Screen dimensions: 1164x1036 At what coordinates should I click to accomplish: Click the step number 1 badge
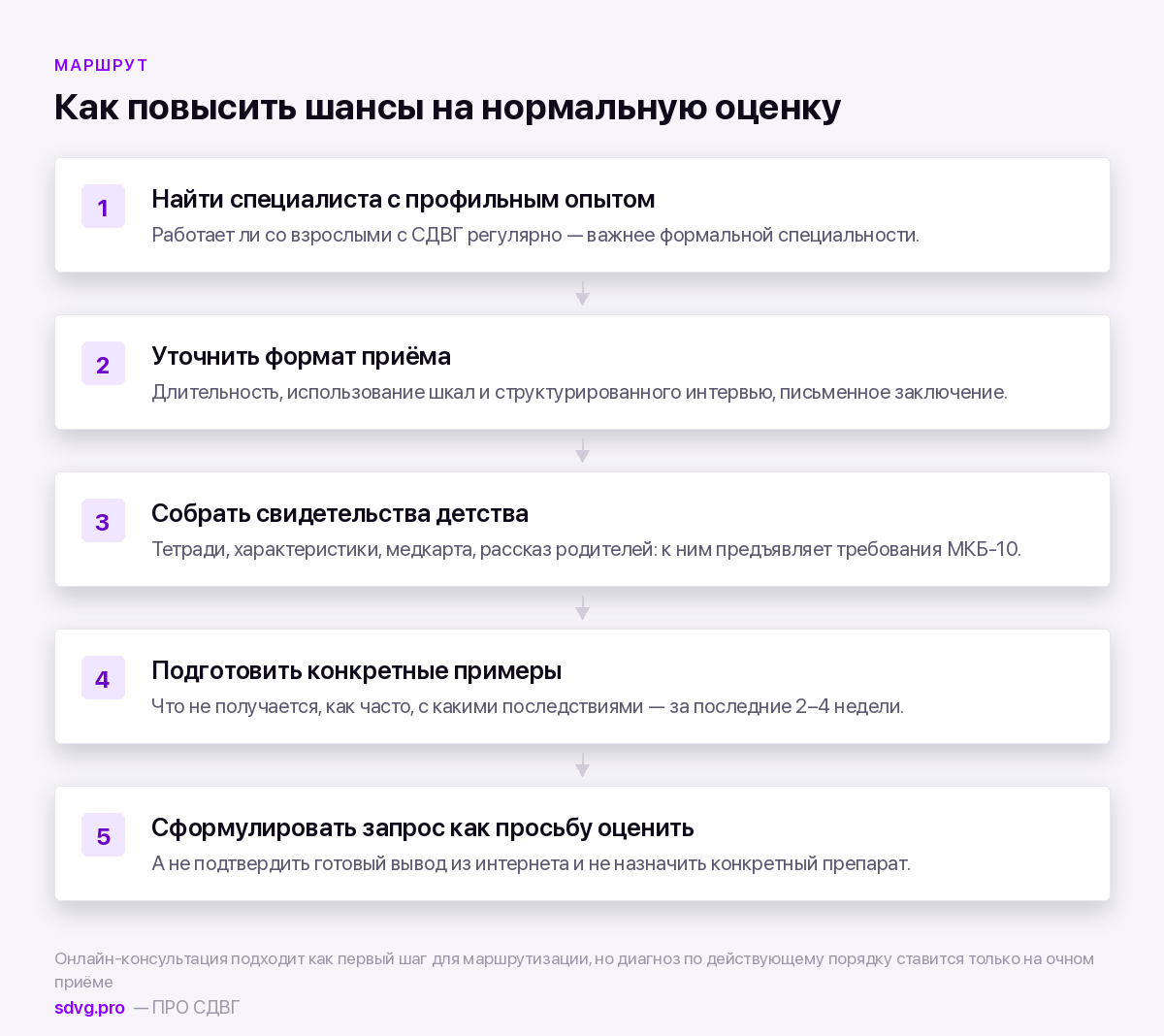pyautogui.click(x=103, y=207)
